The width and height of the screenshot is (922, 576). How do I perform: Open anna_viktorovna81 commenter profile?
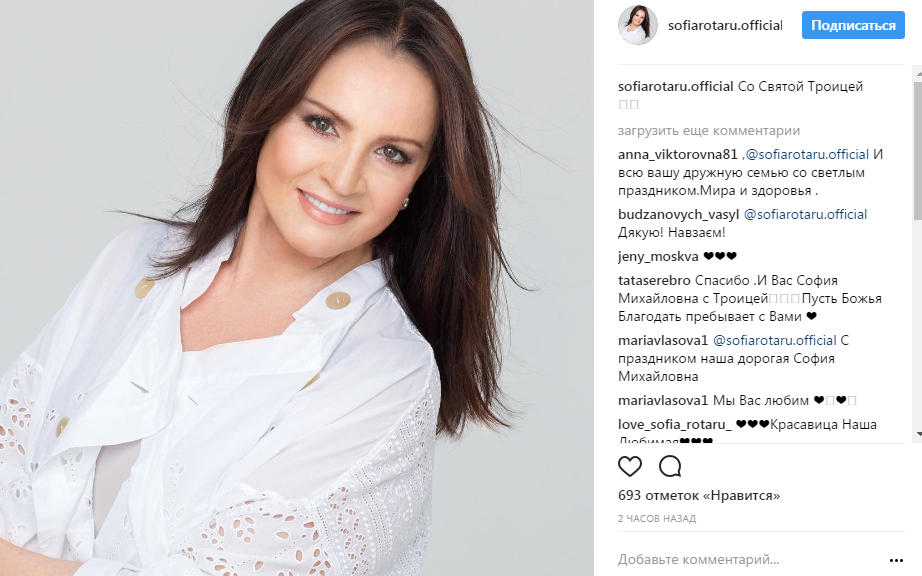coord(677,154)
